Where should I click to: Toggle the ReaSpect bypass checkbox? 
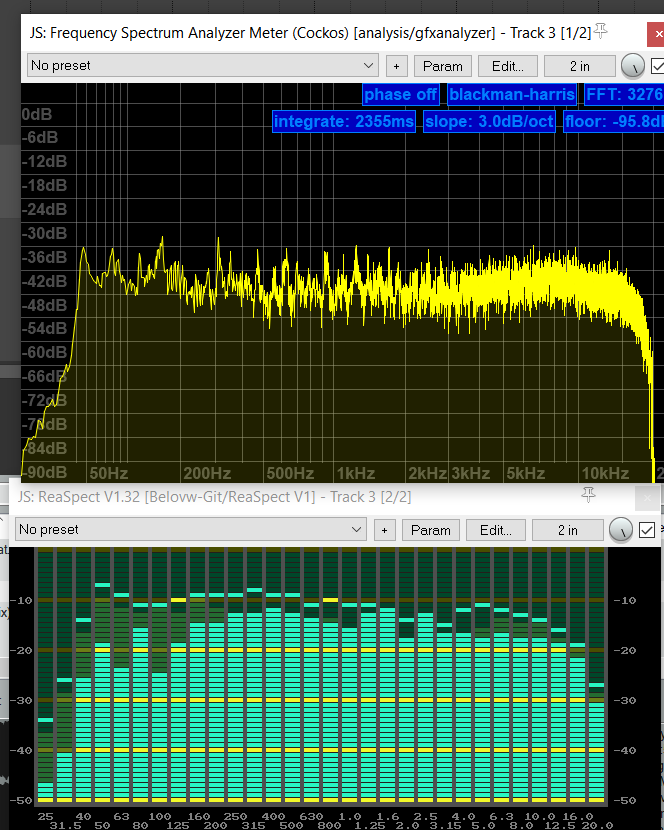(x=647, y=530)
